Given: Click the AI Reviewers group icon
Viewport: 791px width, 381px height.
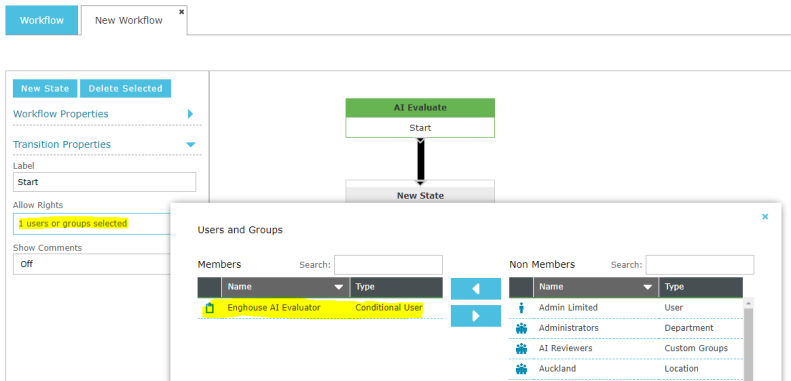Looking at the screenshot, I should click(x=521, y=349).
